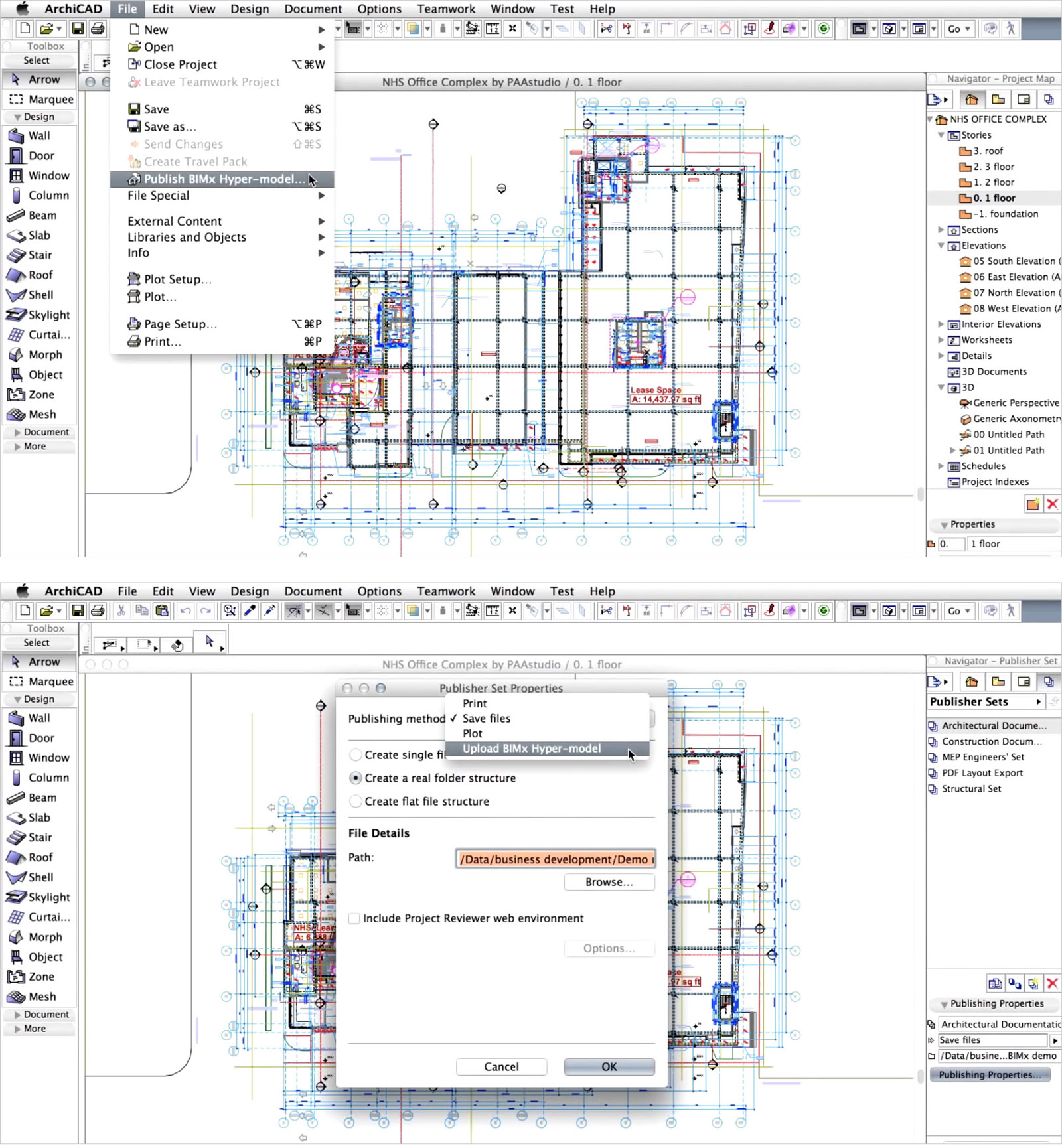The image size is (1062, 1148).
Task: Select the Create a real folder structure option
Action: (x=356, y=778)
